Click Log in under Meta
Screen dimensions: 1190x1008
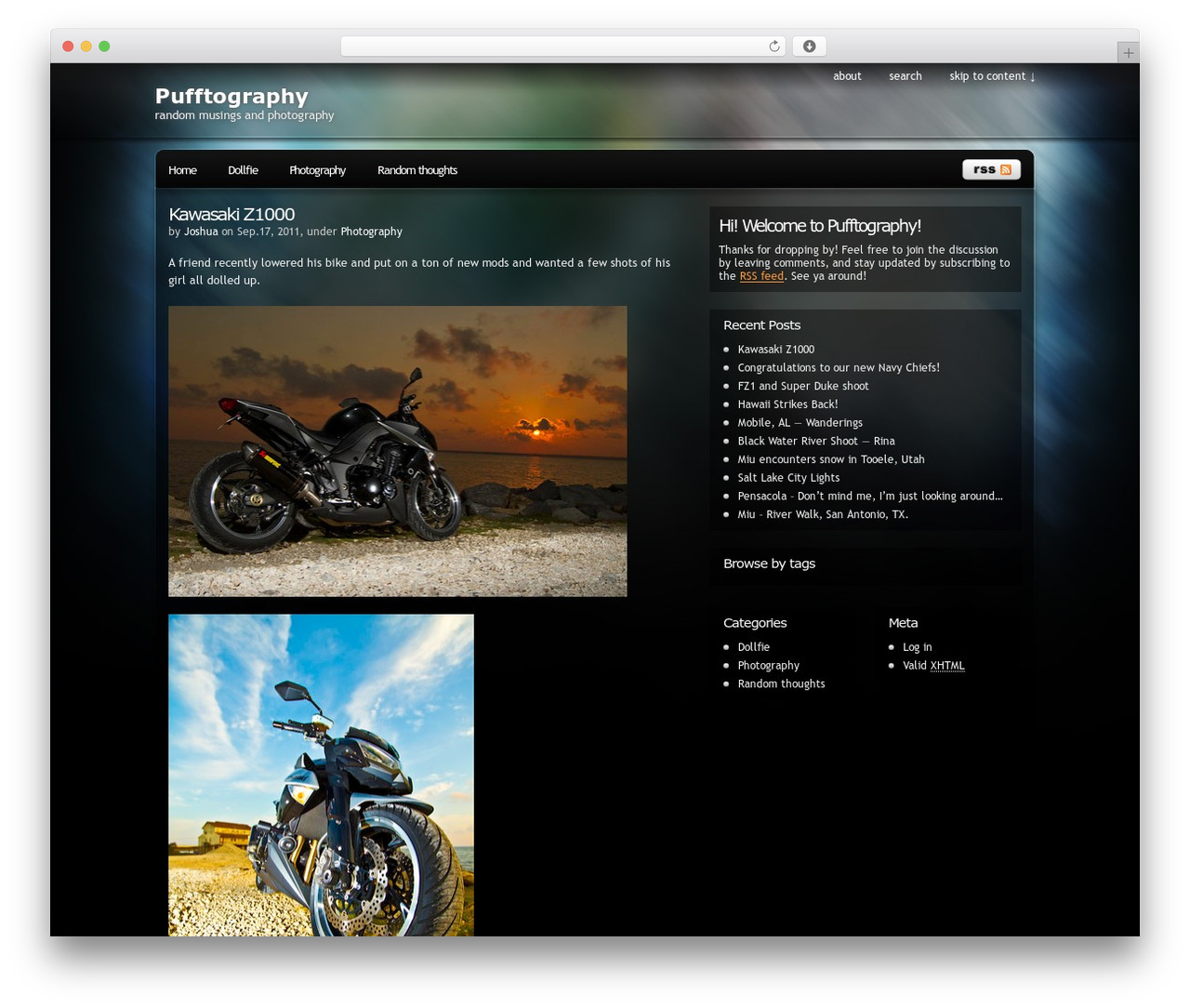(x=917, y=647)
